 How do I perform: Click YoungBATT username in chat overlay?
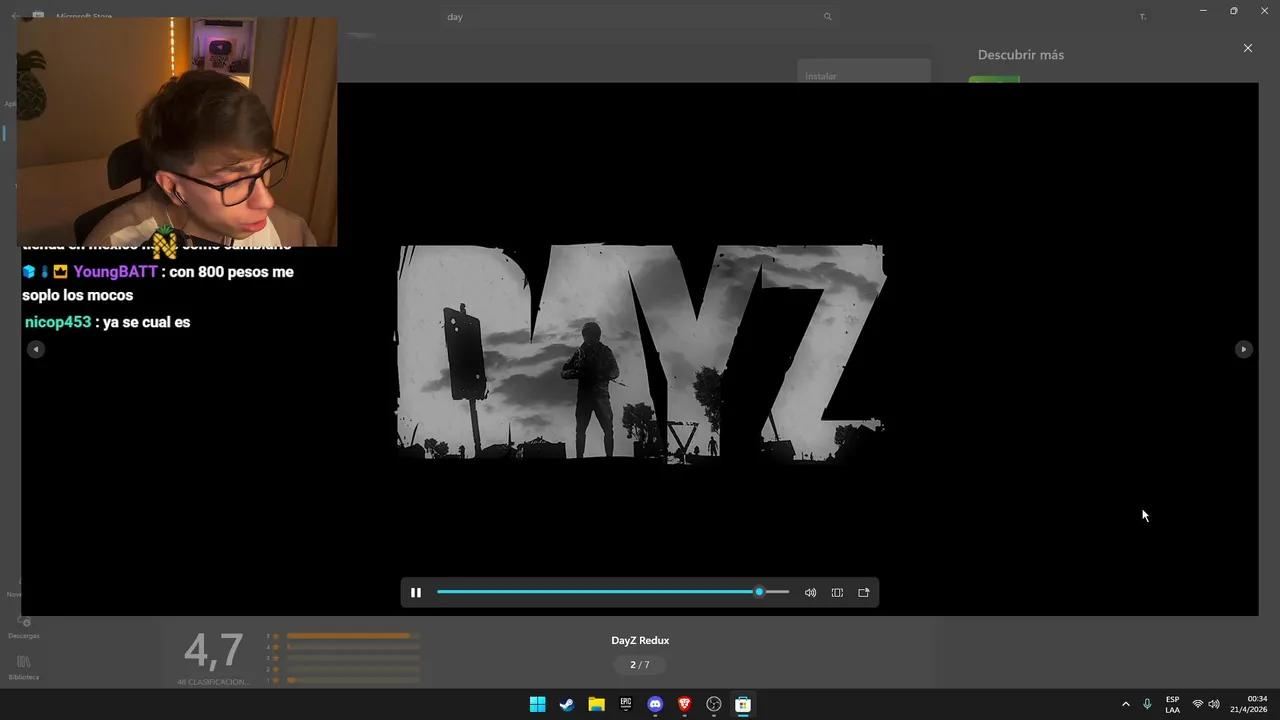tap(115, 272)
